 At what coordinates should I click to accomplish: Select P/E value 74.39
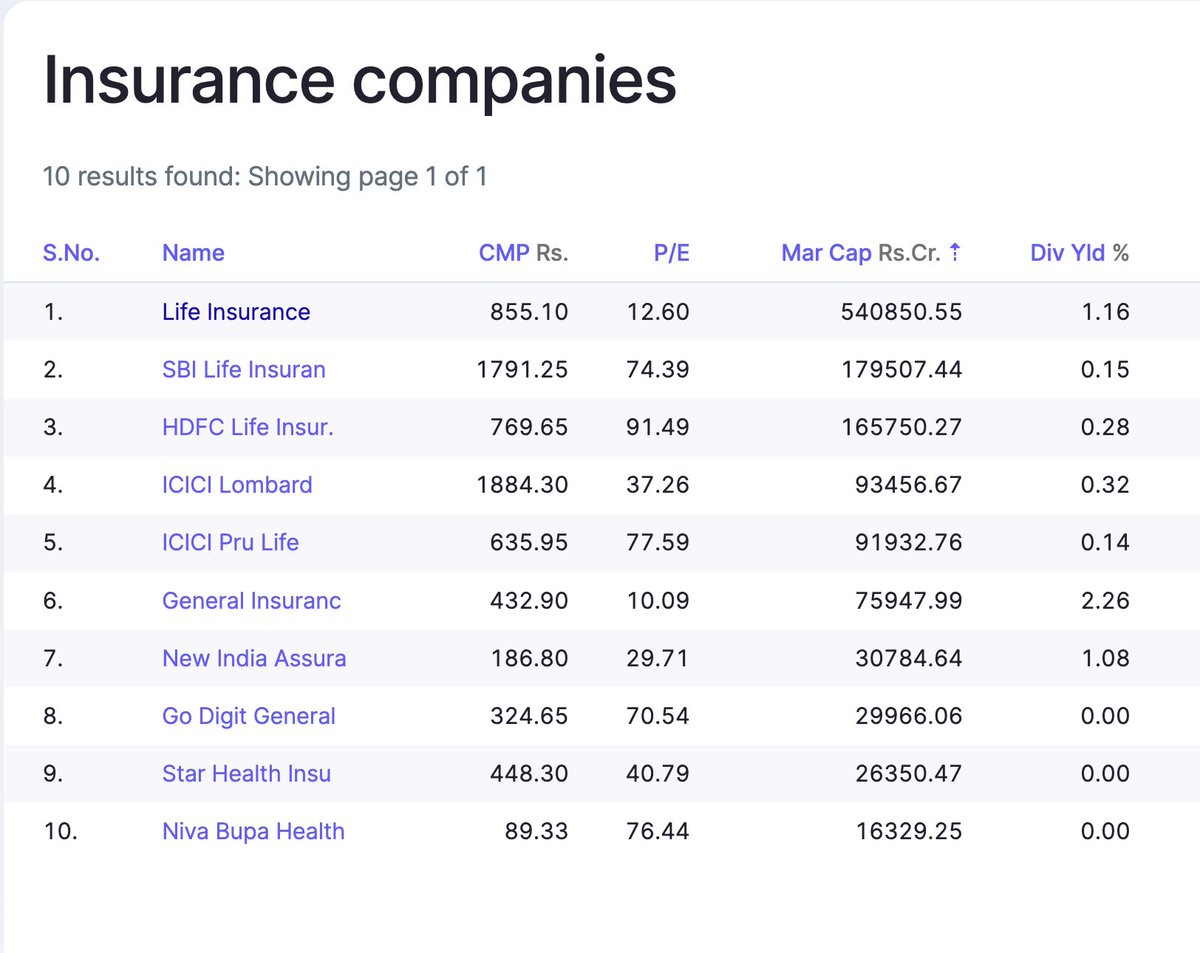pyautogui.click(x=658, y=370)
